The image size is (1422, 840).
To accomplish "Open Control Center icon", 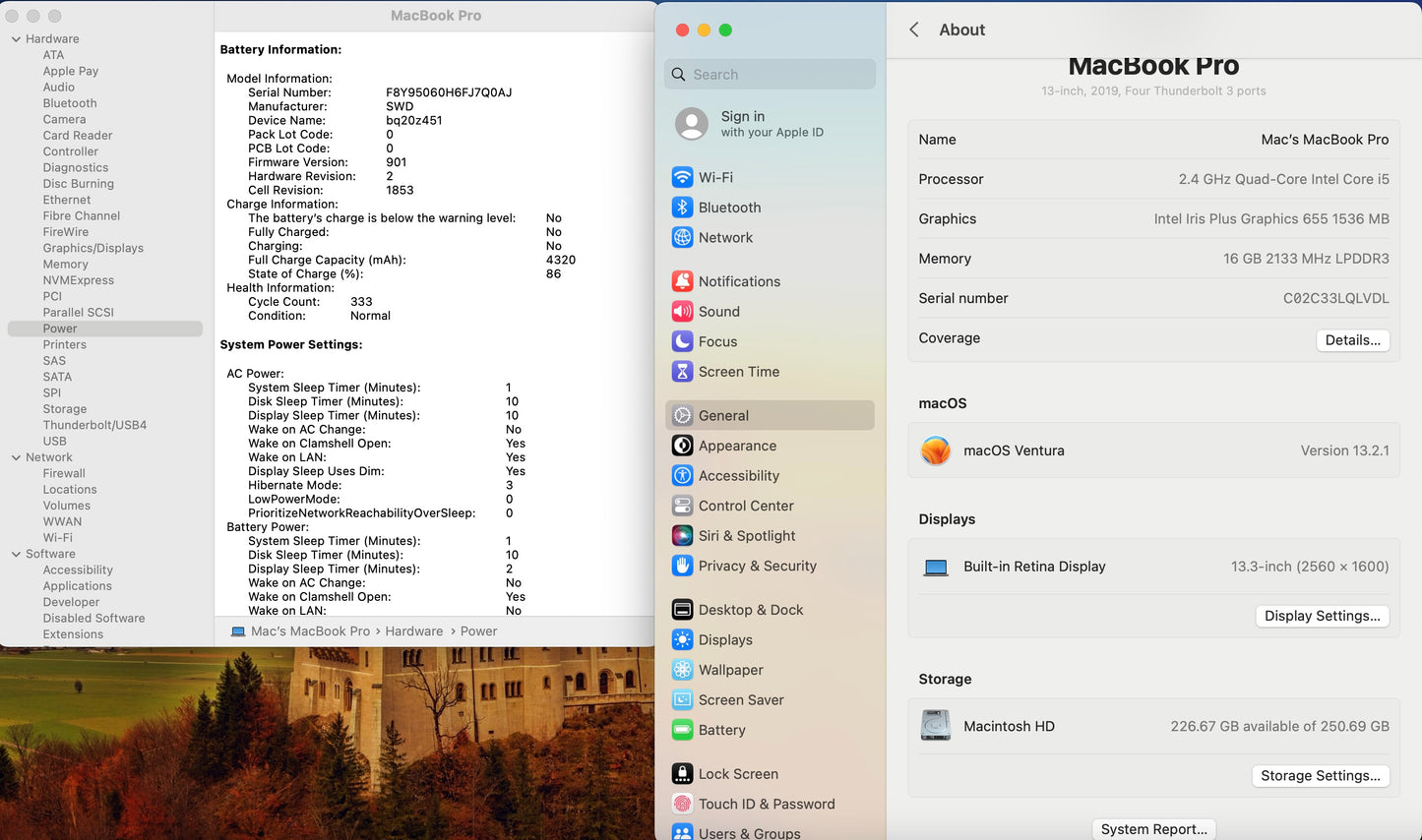I will click(x=682, y=506).
